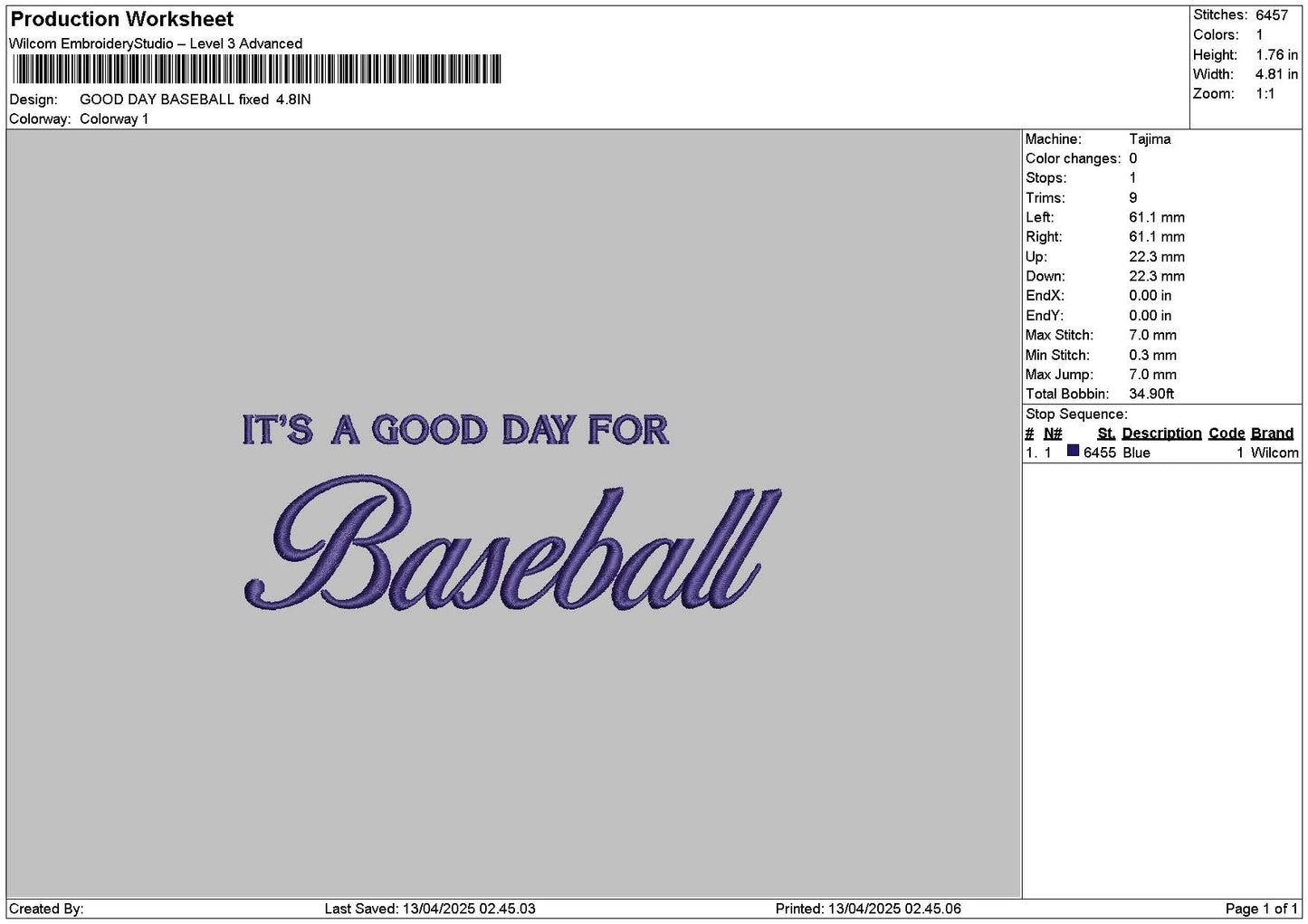The height and width of the screenshot is (924, 1308).
Task: Click the Machine value Tajima
Action: pyautogui.click(x=1150, y=139)
